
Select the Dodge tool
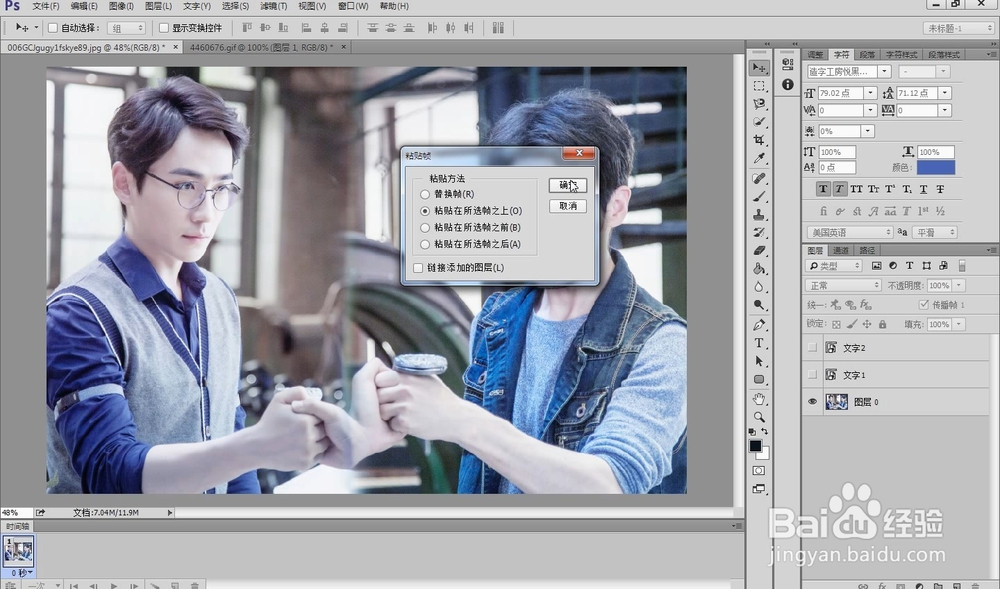tap(758, 305)
